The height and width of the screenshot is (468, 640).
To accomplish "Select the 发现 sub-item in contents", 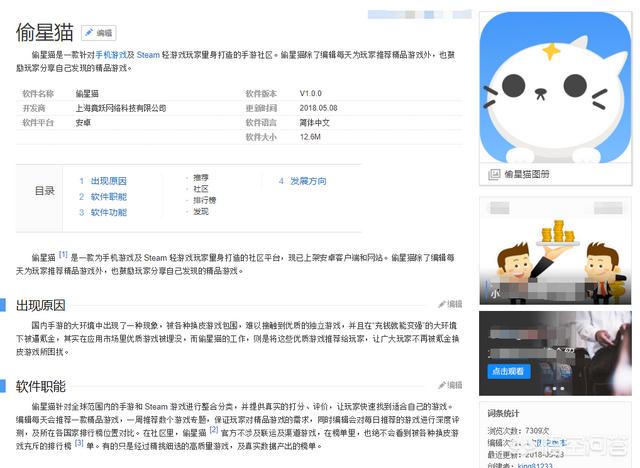I will pyautogui.click(x=201, y=211).
